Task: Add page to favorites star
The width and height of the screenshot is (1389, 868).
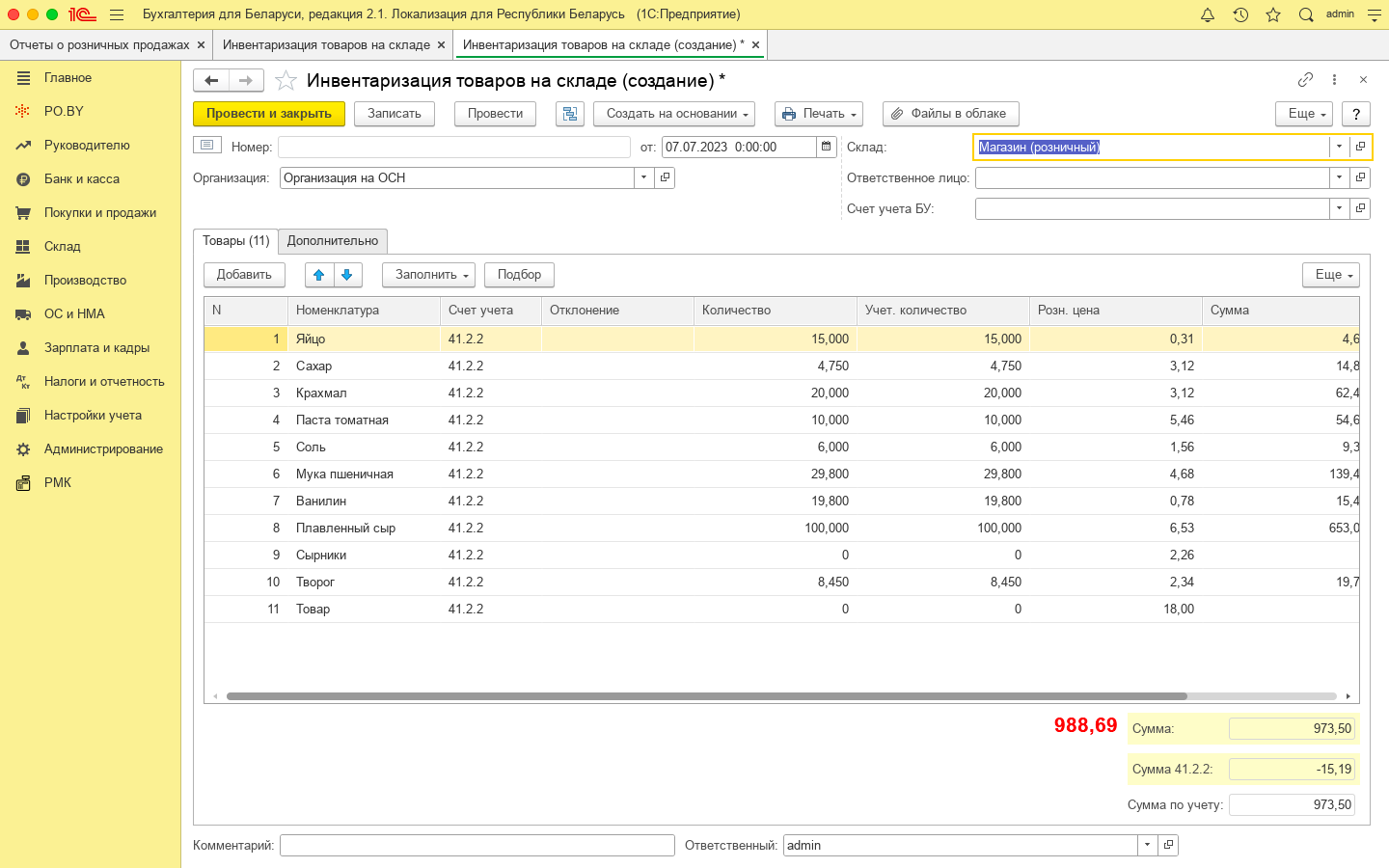Action: [x=286, y=80]
